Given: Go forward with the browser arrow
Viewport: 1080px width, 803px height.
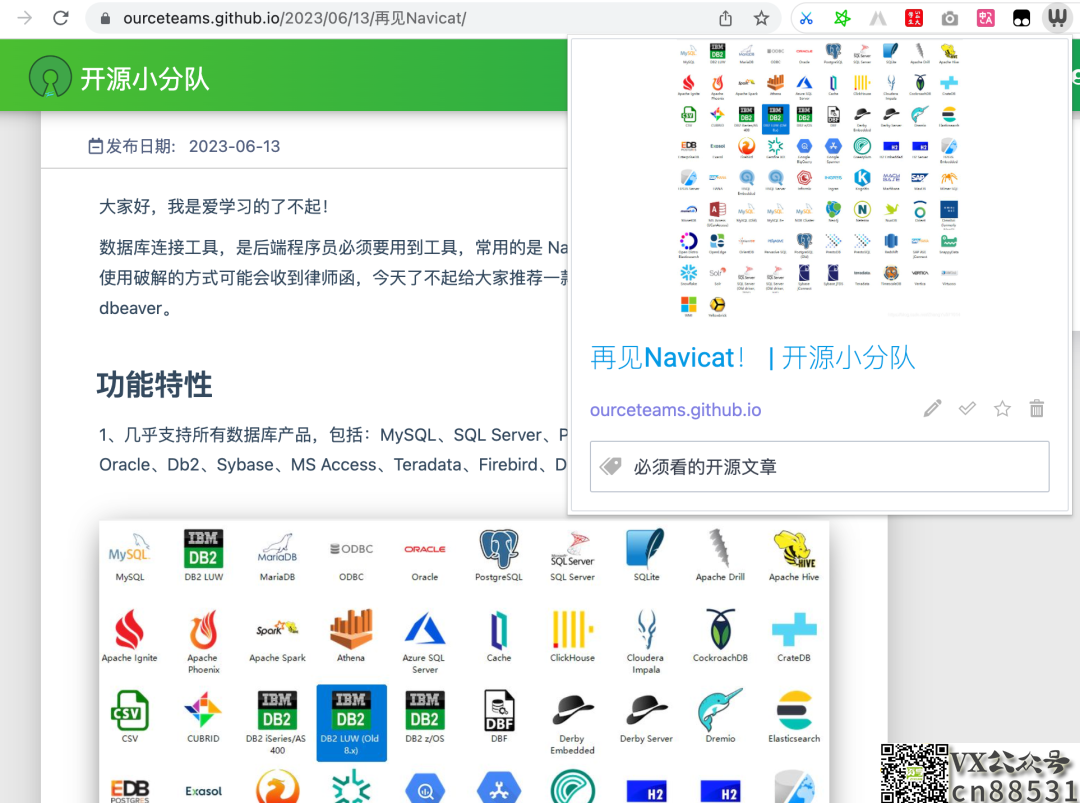Looking at the screenshot, I should pyautogui.click(x=25, y=18).
